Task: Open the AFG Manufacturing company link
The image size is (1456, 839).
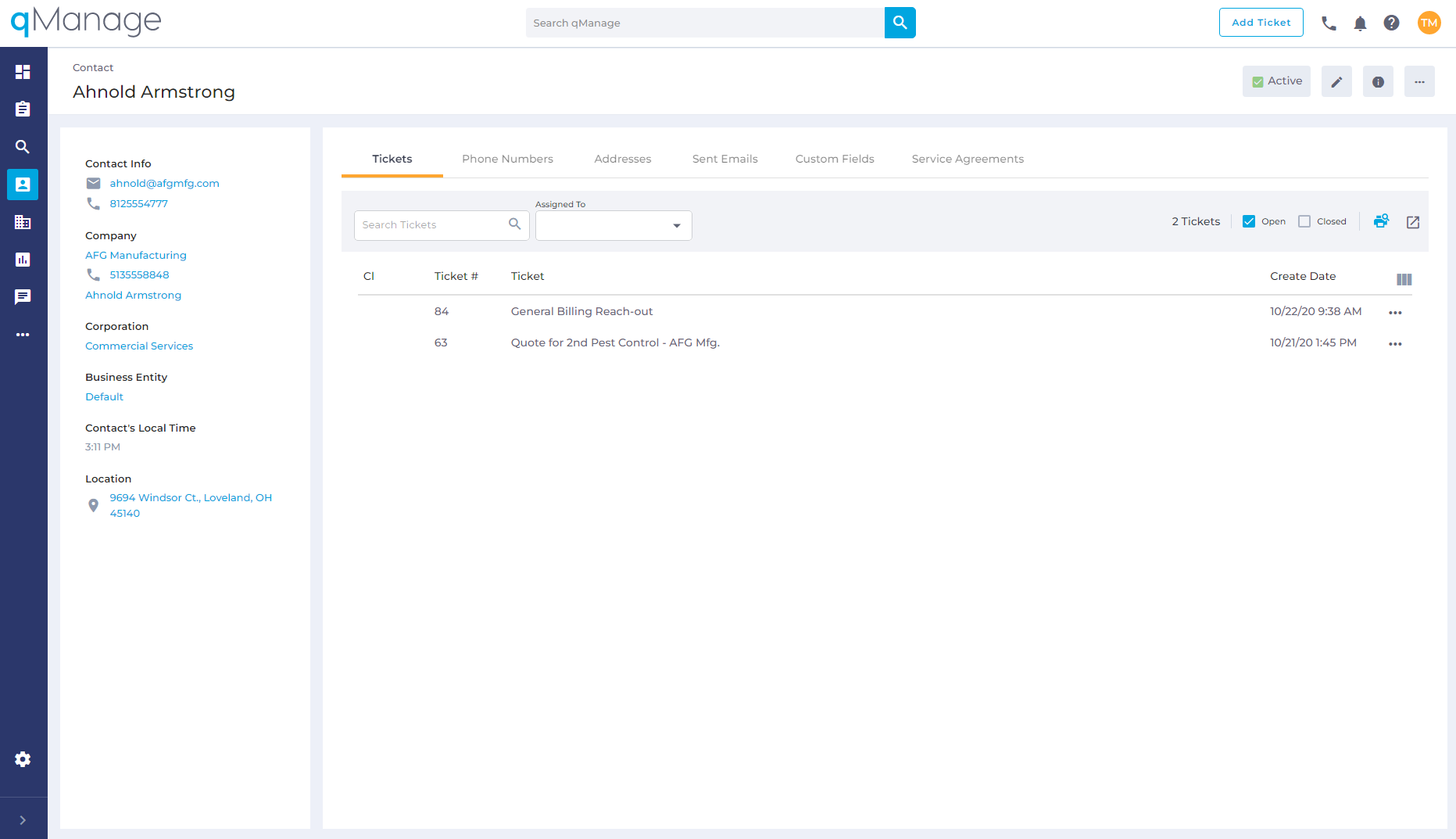Action: 136,256
